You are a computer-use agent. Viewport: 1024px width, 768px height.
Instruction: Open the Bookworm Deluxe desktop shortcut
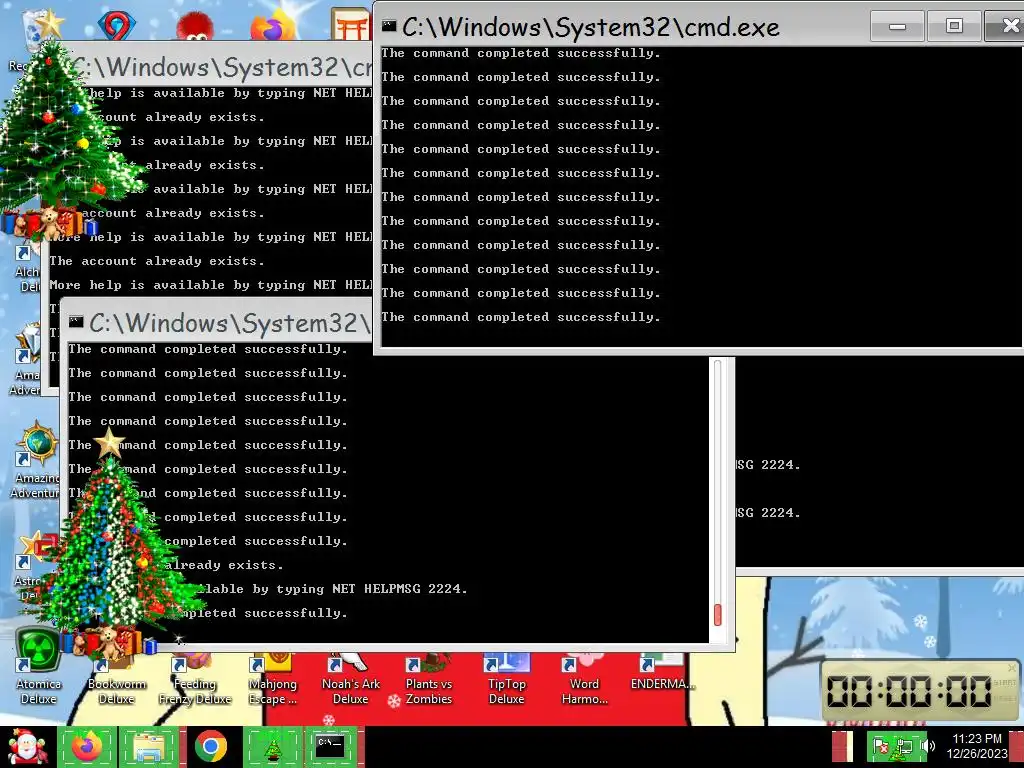pos(116,680)
